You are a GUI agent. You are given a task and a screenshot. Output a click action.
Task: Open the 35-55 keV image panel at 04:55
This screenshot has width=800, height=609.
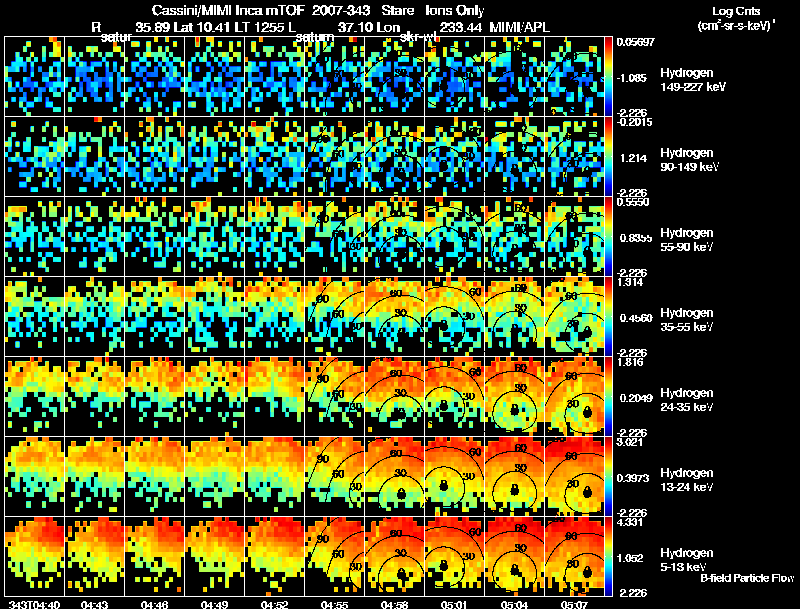click(335, 316)
